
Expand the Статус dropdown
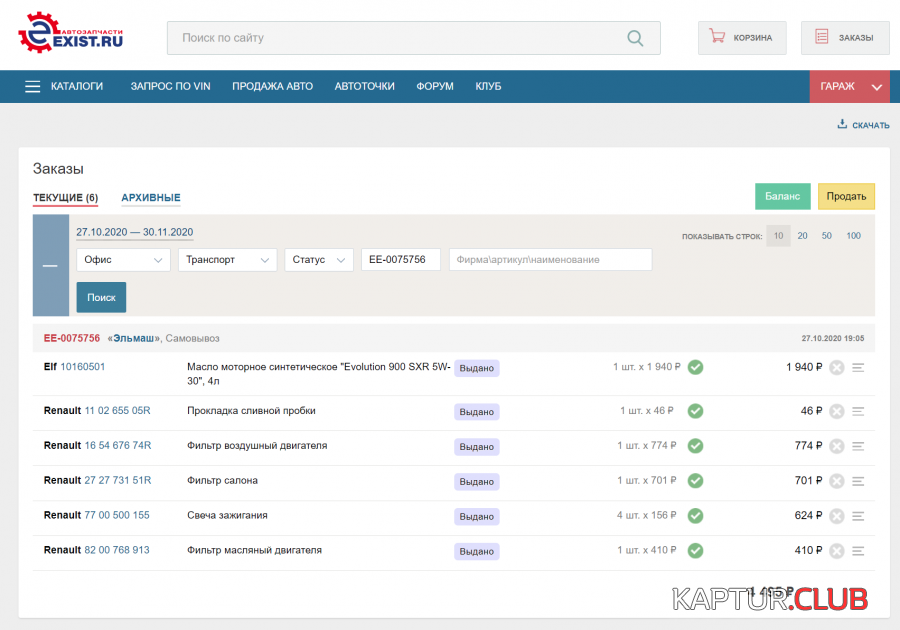tap(319, 260)
